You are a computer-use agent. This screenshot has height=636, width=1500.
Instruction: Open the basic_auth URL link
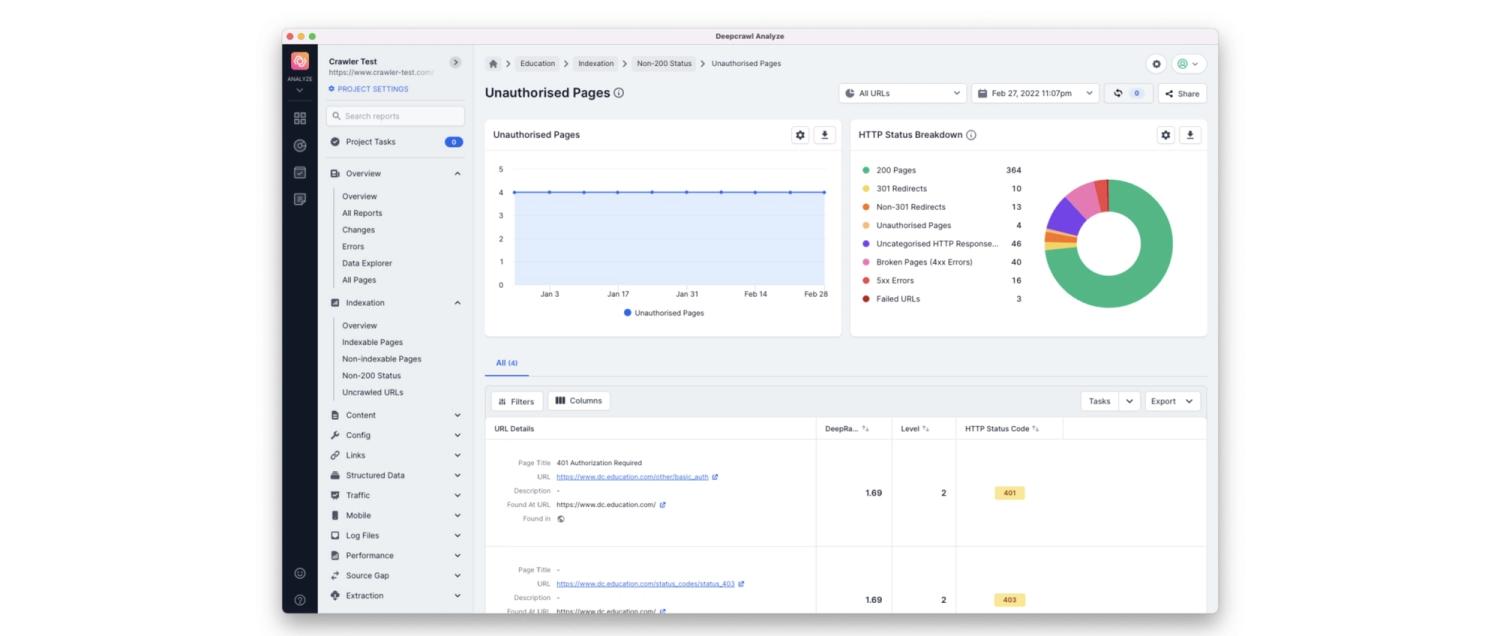tap(632, 477)
